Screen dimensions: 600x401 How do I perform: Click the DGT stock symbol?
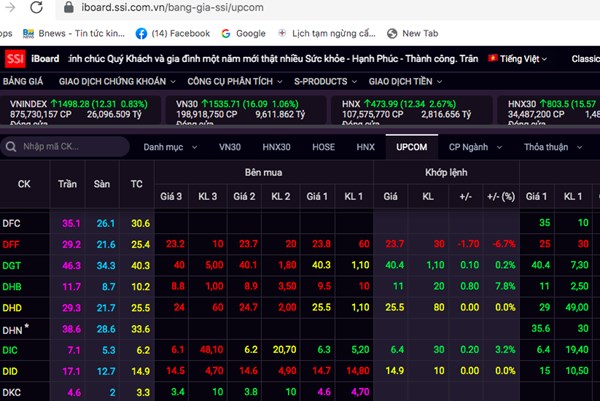point(11,265)
